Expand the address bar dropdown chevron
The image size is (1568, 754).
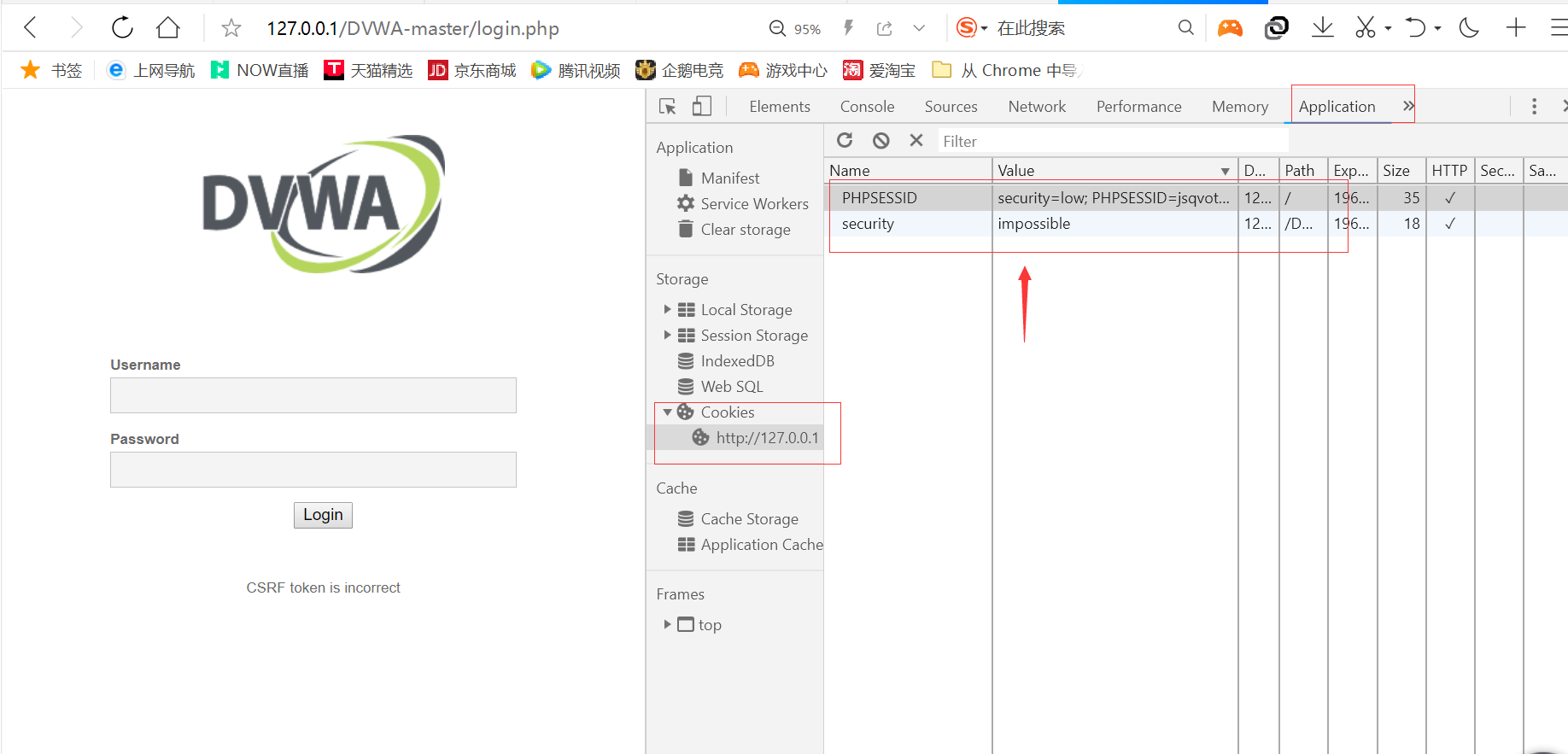tap(919, 28)
